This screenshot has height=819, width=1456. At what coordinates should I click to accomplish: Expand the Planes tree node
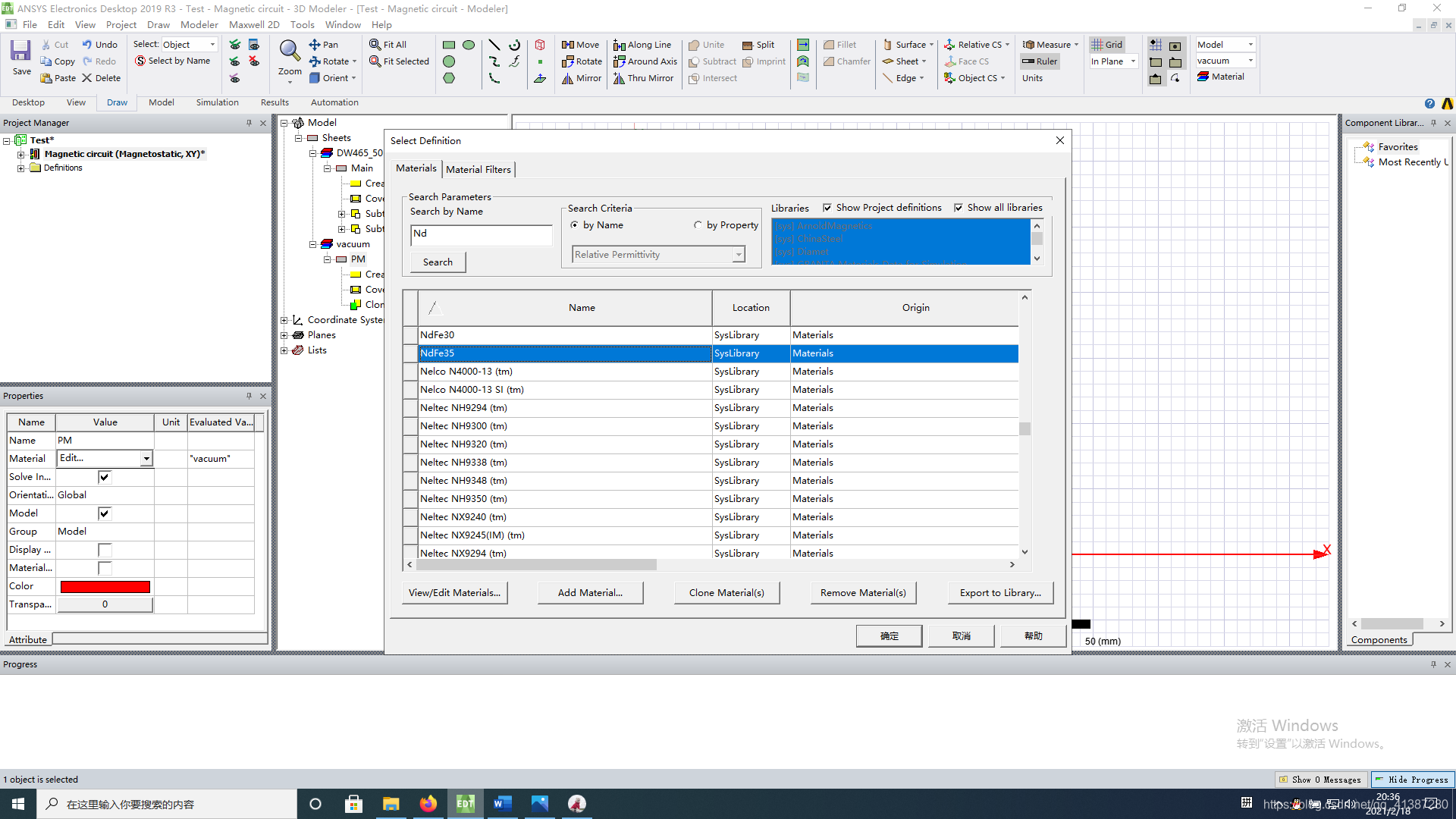284,335
